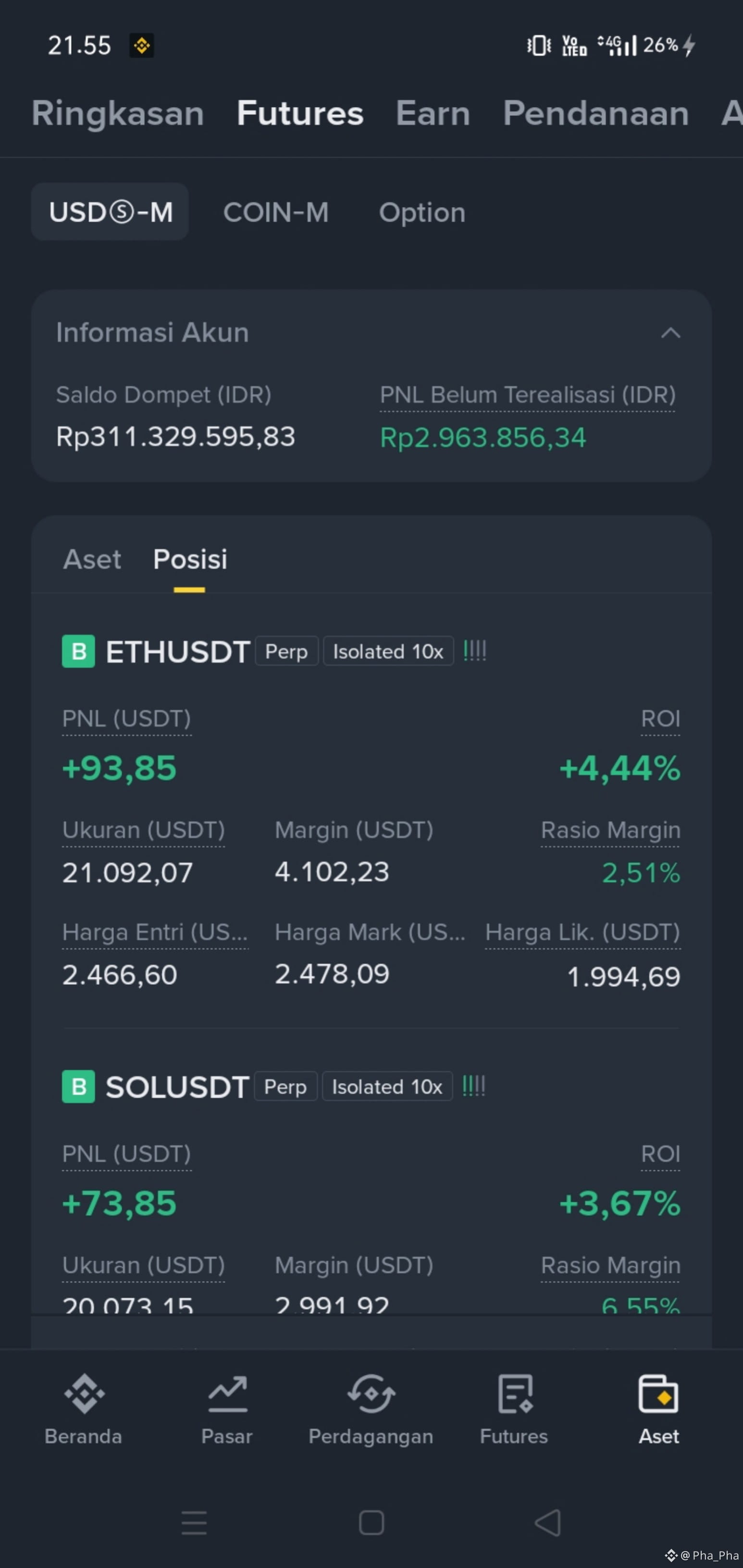The width and height of the screenshot is (743, 1568).
Task: Collapse the Informasi Akun section
Action: (670, 332)
